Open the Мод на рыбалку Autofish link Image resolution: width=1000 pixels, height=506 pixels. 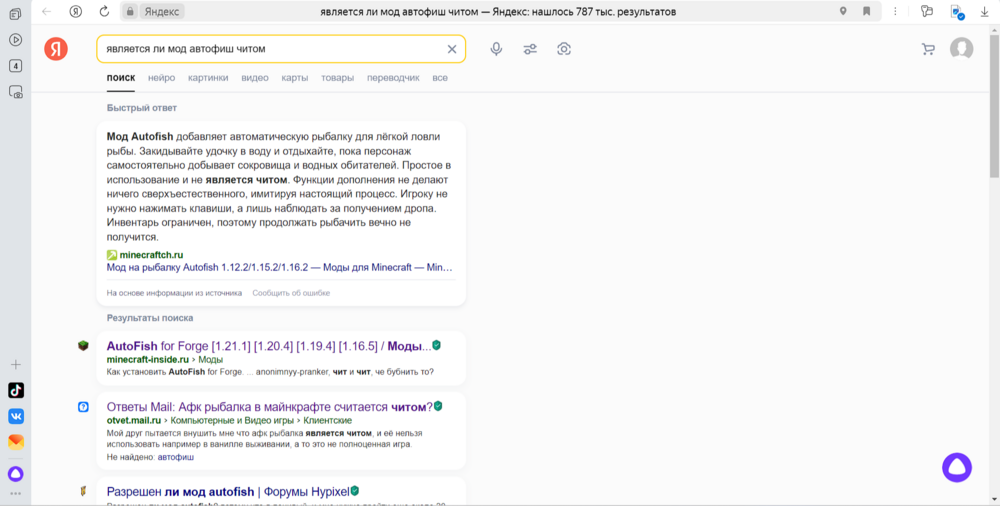click(x=279, y=267)
